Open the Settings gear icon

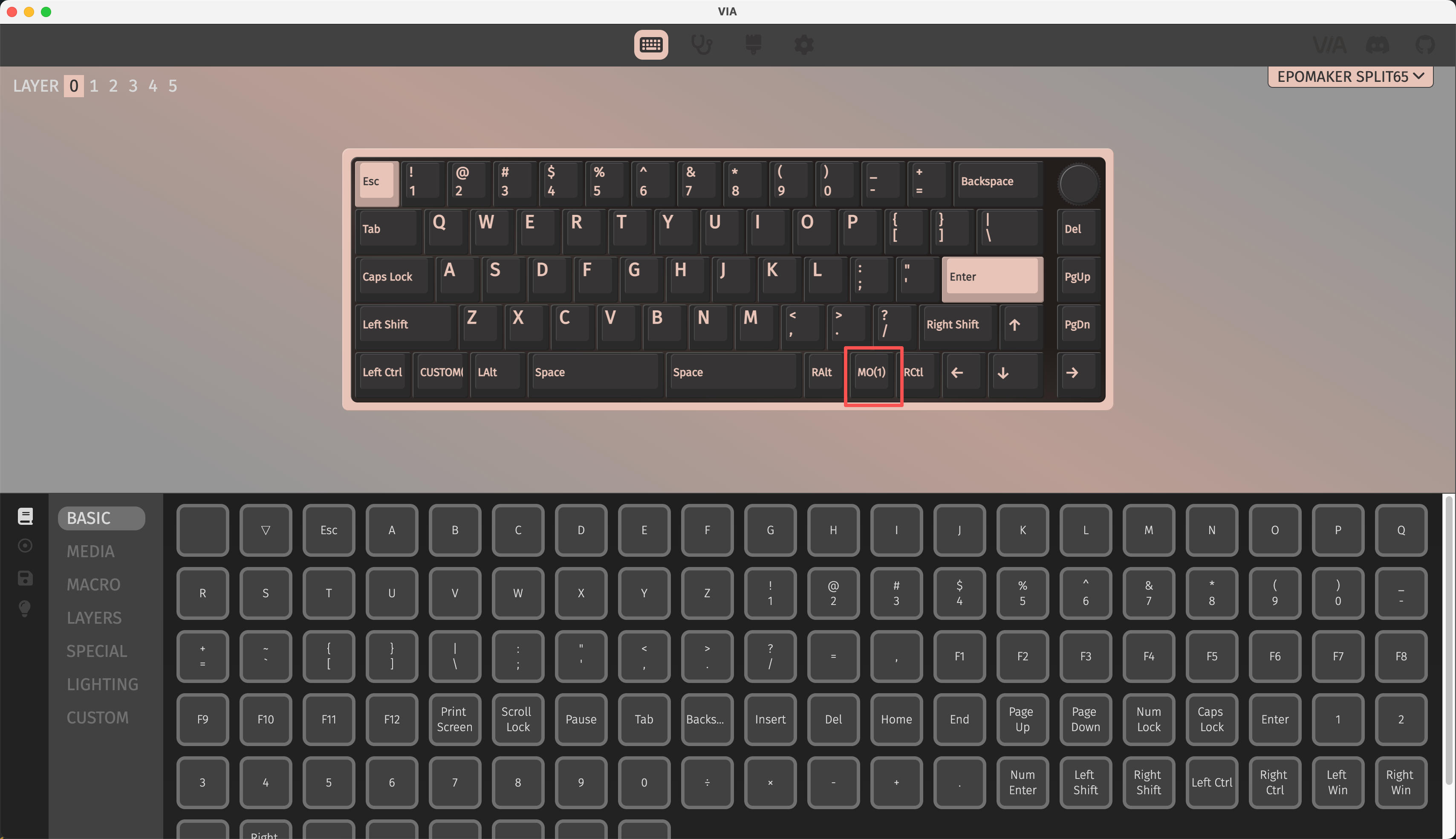click(x=804, y=44)
